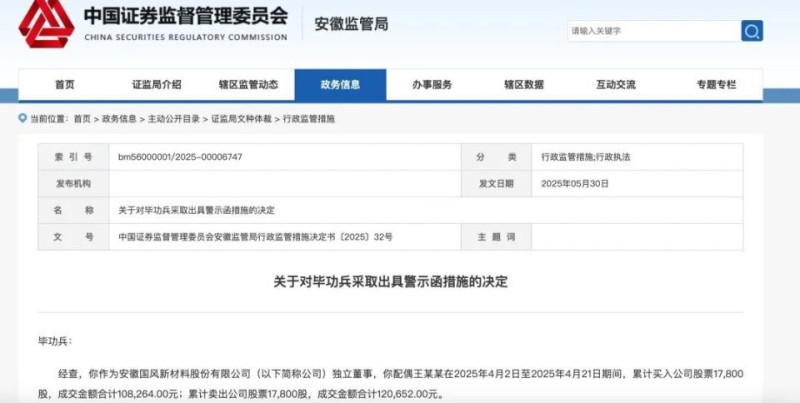800x403 pixels.
Task: Click the salutation 毕功兵：
Action: (55, 341)
